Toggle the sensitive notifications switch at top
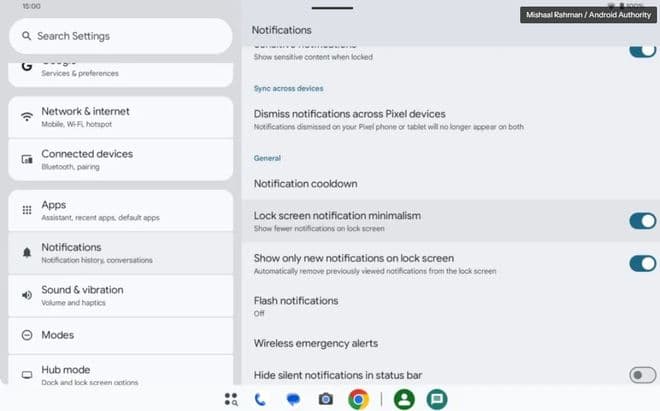 [x=642, y=50]
